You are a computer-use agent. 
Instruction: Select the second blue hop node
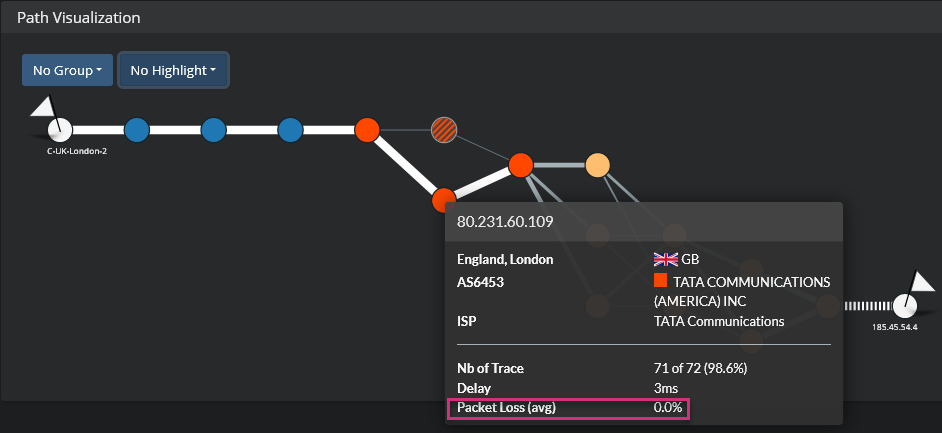pyautogui.click(x=213, y=130)
